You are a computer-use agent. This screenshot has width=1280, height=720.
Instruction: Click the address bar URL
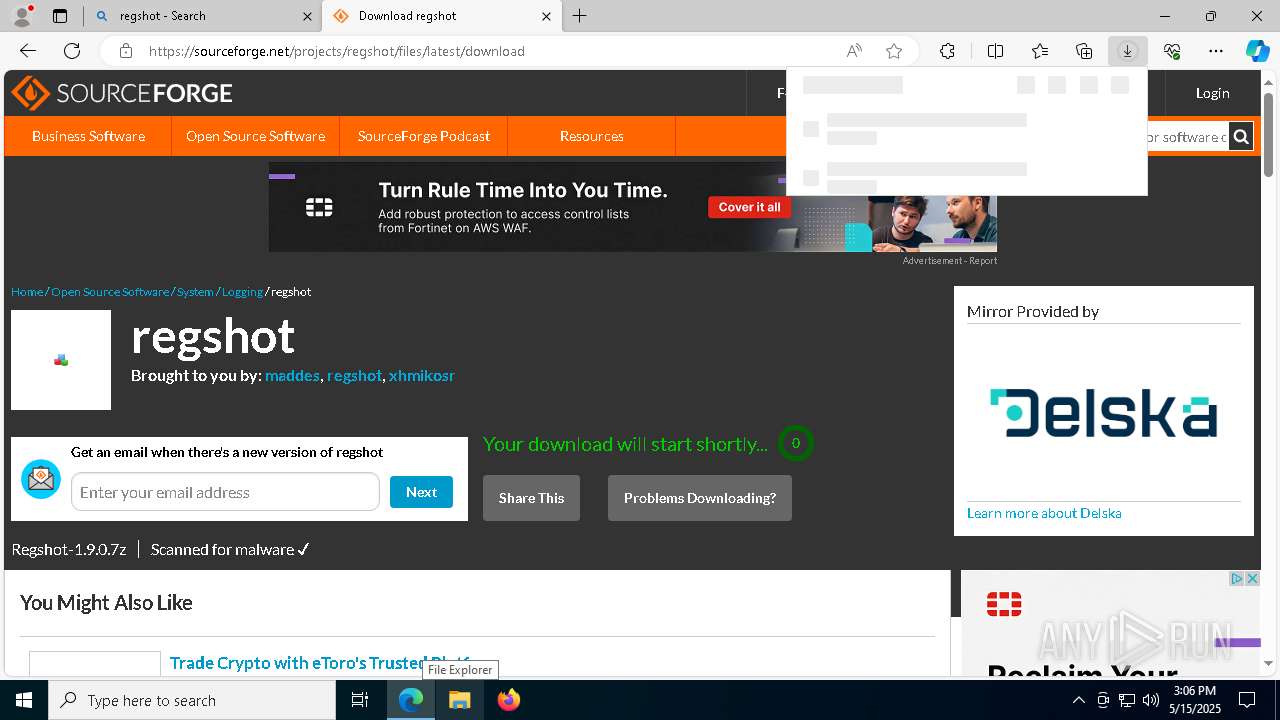pos(337,51)
